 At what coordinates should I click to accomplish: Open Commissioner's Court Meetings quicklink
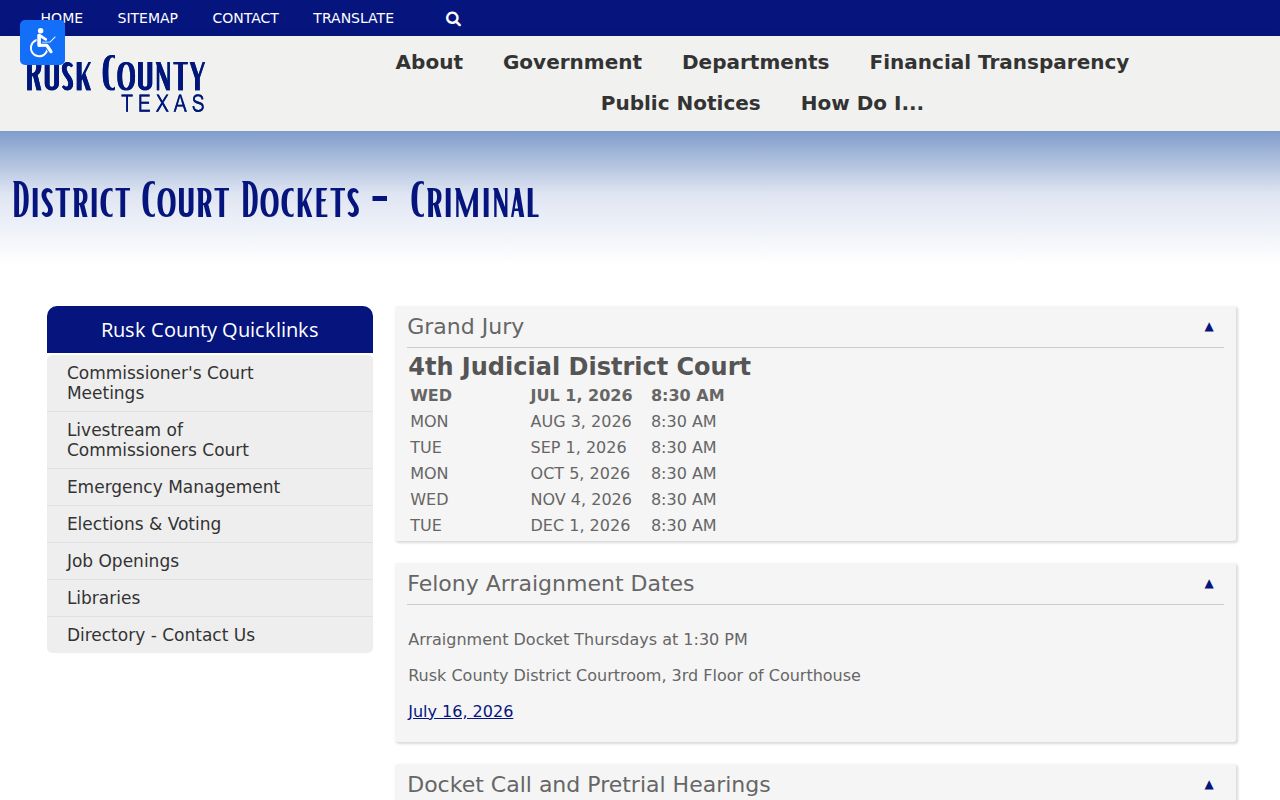(x=210, y=383)
